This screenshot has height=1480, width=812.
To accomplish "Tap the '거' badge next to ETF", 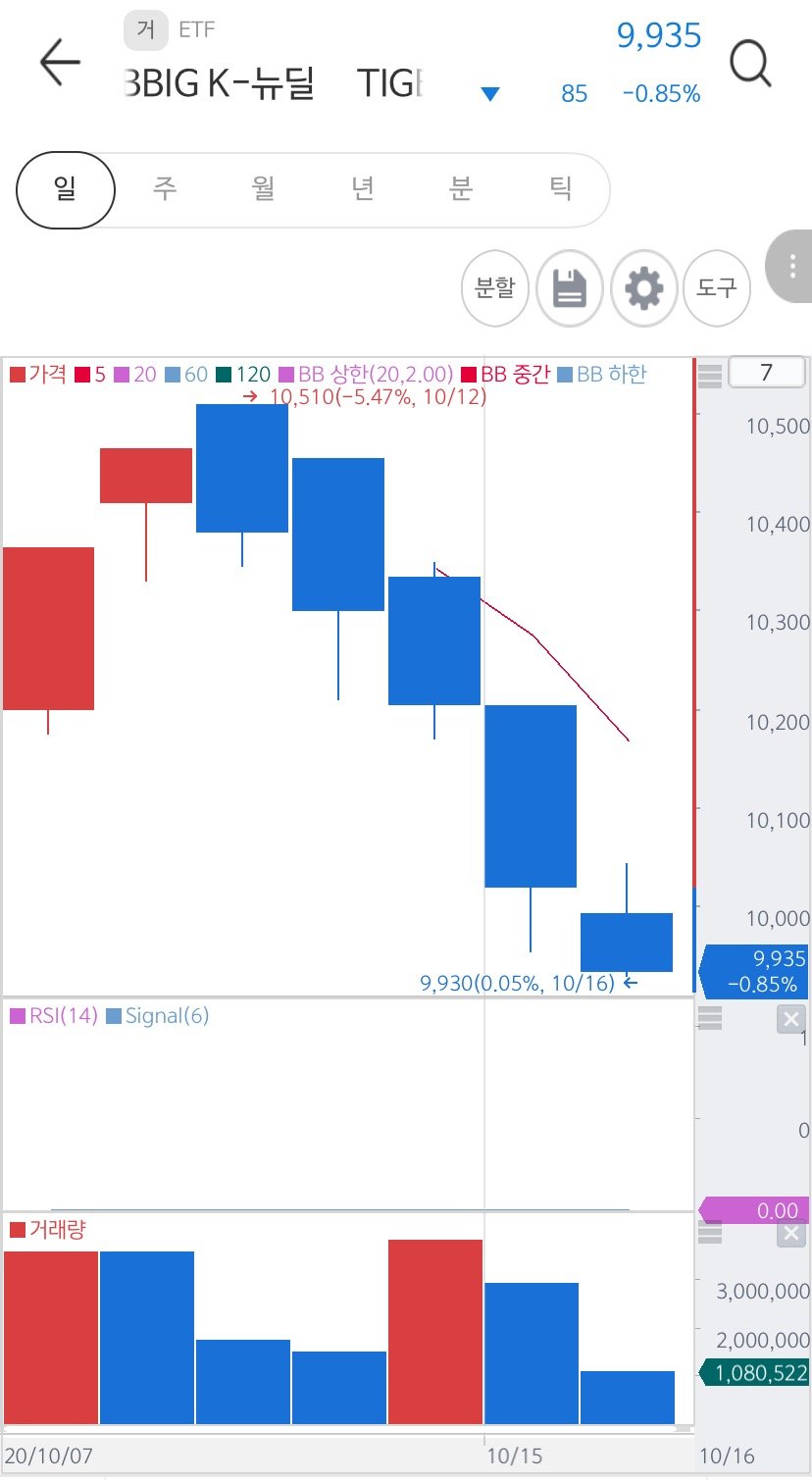I will click(x=146, y=30).
